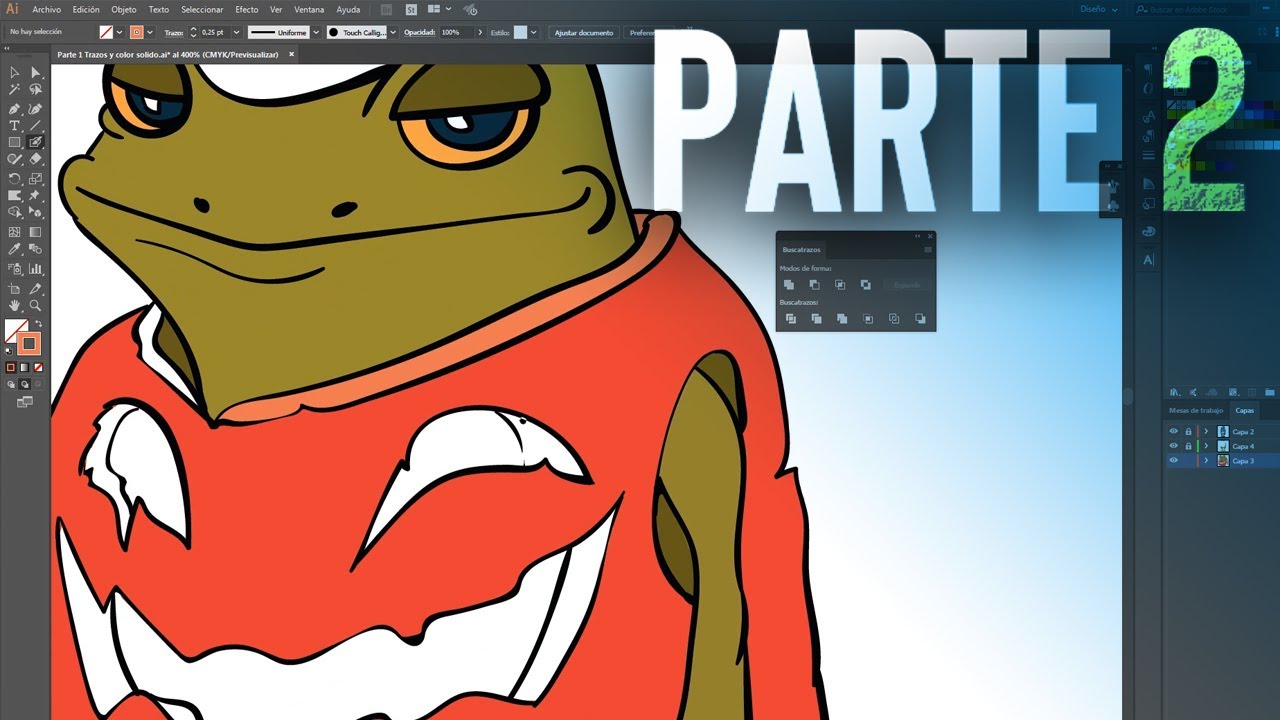
Task: Select the Rotate tool
Action: [x=15, y=178]
